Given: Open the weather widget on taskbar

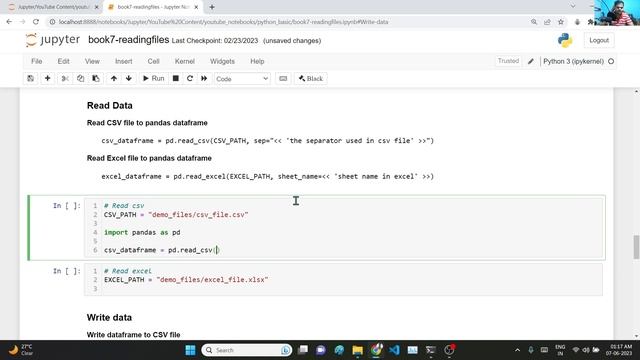Looking at the screenshot, I should click(x=20, y=350).
